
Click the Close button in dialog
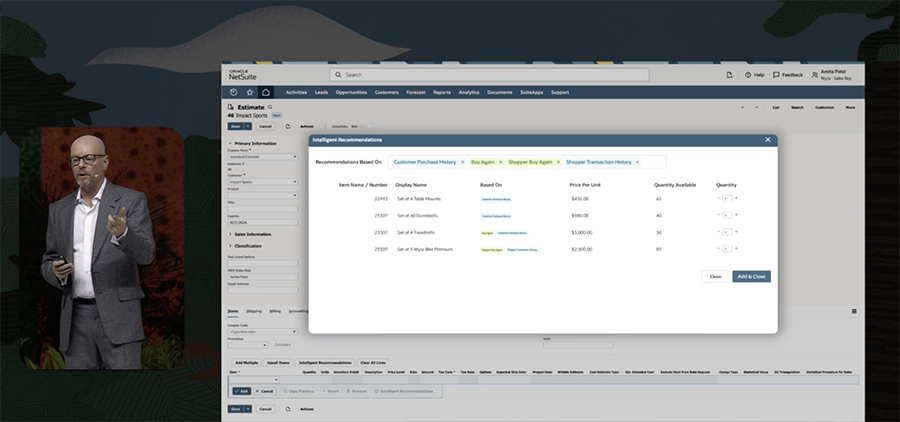tap(715, 276)
